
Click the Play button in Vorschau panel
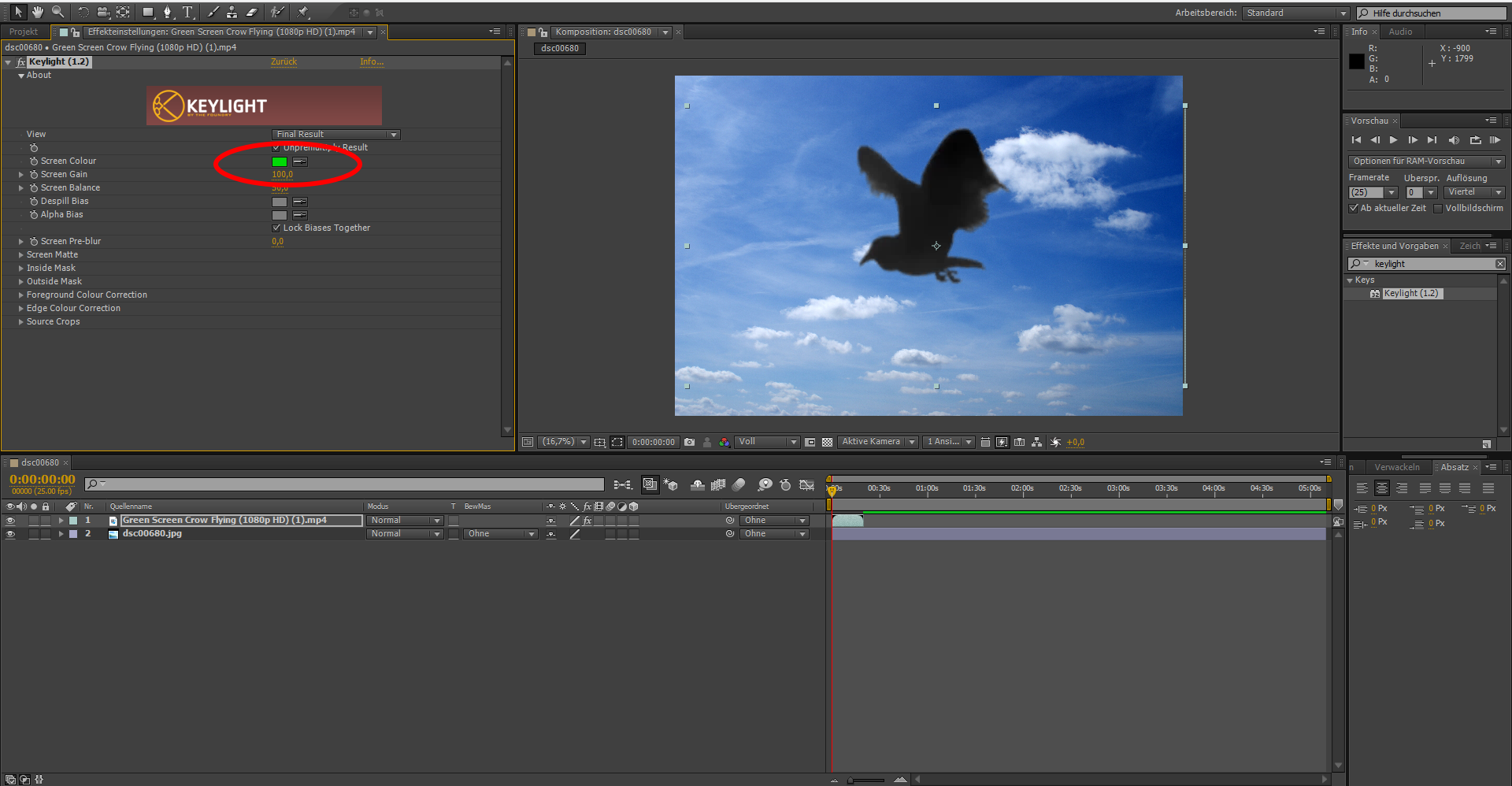pos(1393,140)
